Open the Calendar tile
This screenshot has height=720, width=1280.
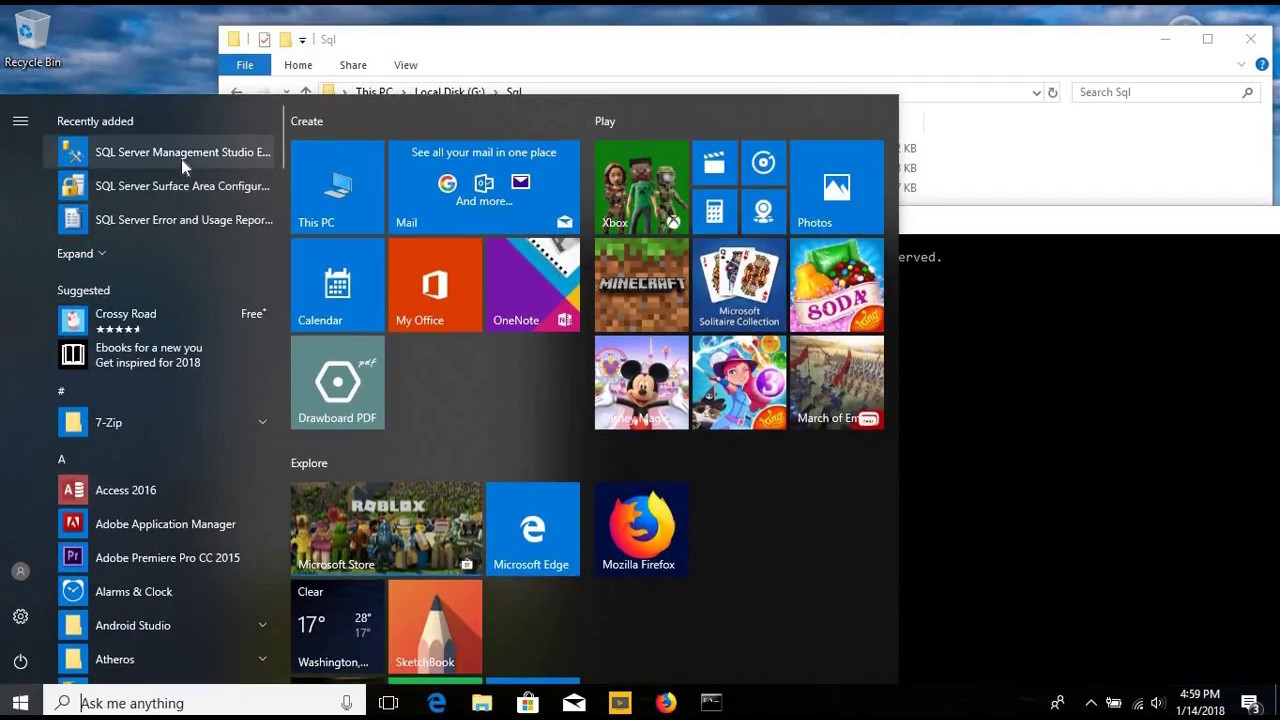click(337, 285)
